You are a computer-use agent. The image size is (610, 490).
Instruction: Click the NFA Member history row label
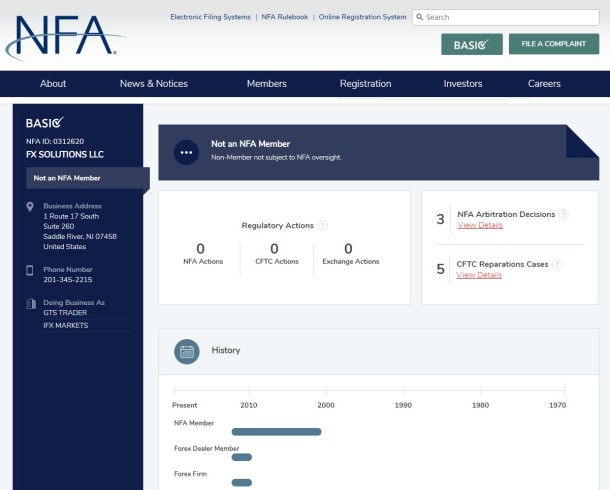click(194, 423)
